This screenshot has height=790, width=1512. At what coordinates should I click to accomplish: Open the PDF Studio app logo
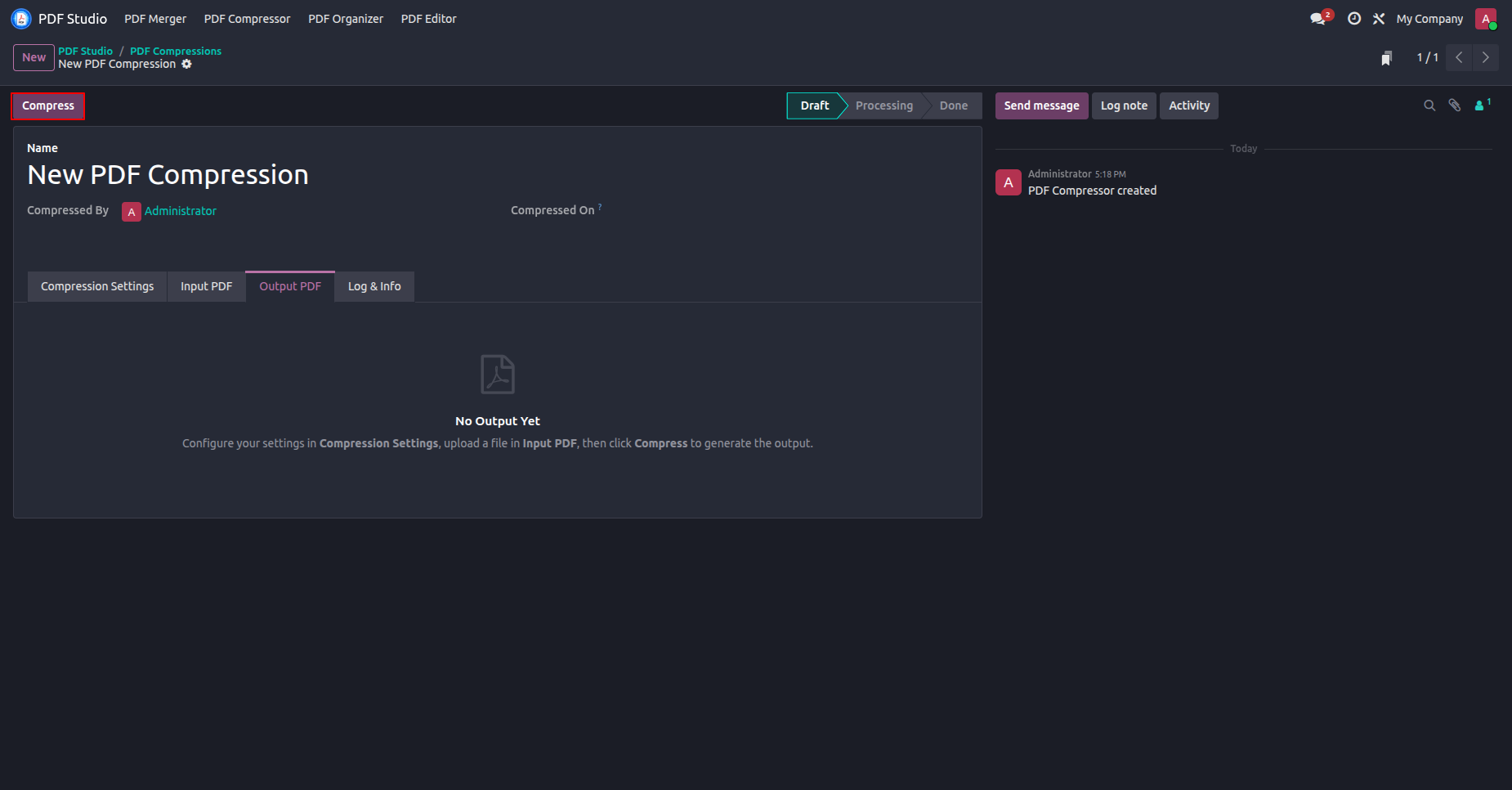21,19
